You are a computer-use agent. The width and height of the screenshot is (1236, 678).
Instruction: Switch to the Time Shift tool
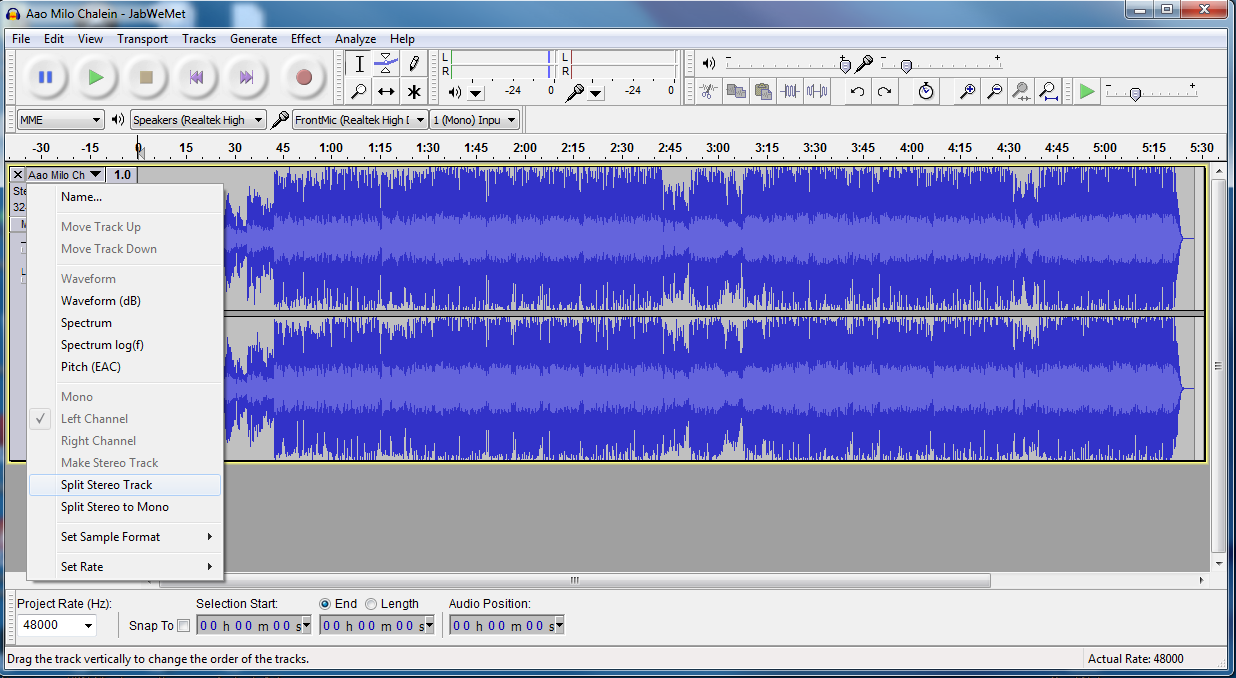pyautogui.click(x=387, y=91)
